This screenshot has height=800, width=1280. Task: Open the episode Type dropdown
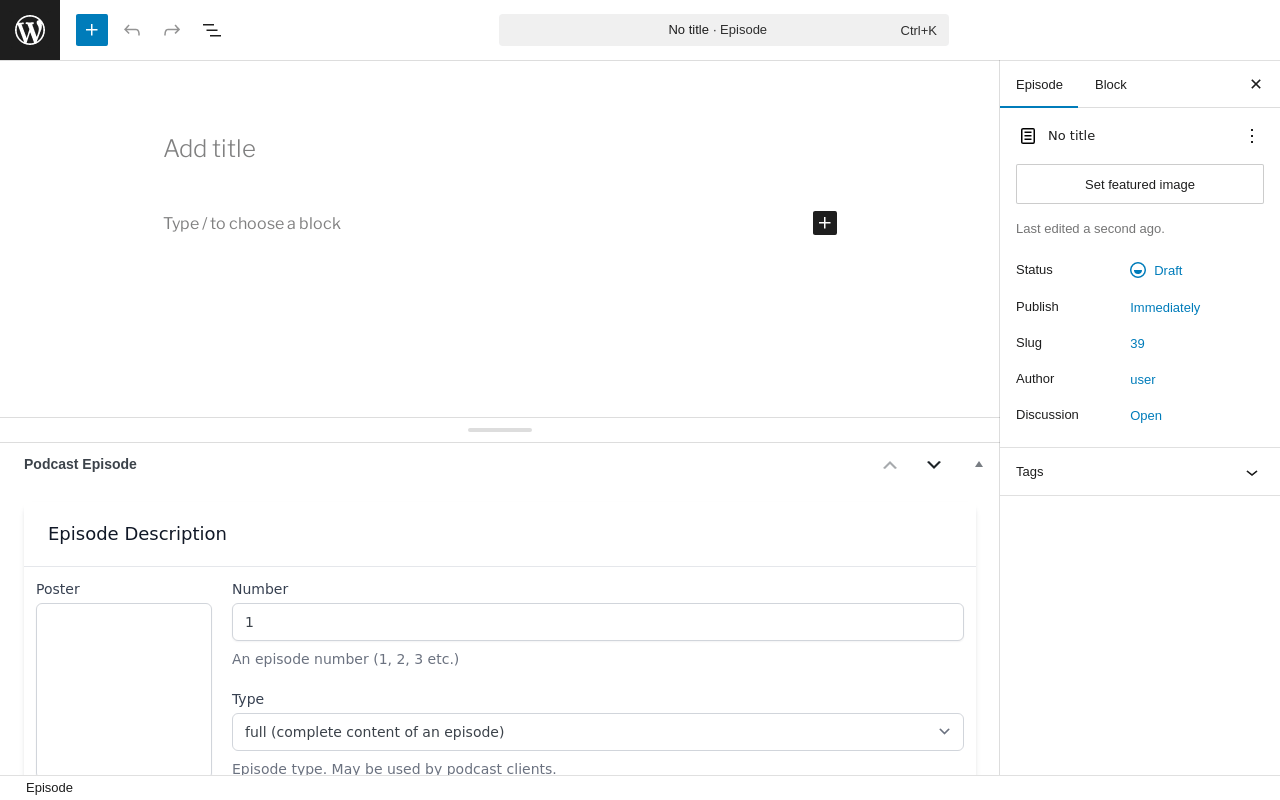point(598,732)
